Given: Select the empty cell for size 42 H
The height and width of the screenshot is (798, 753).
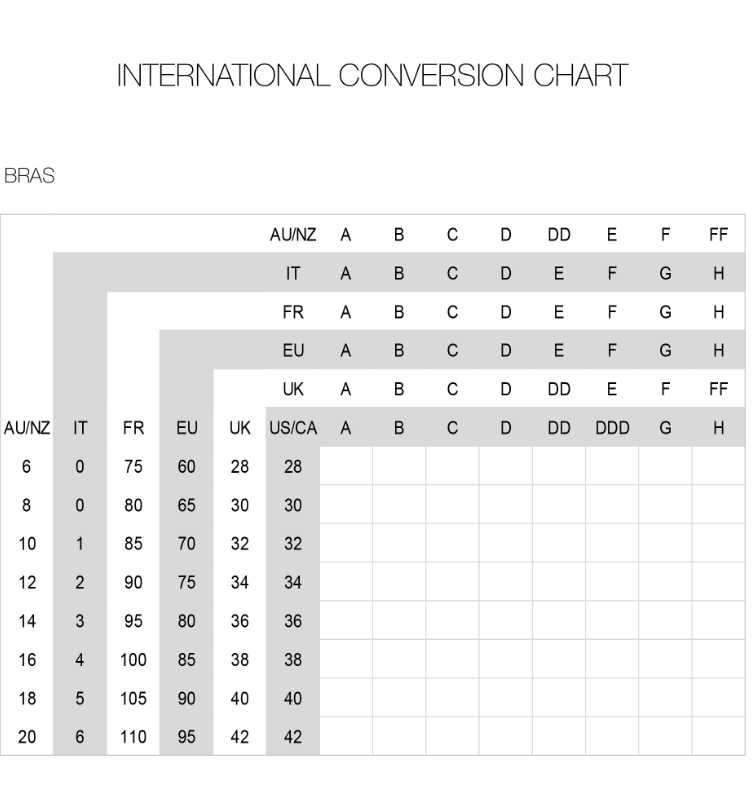Looking at the screenshot, I should coord(718,736).
